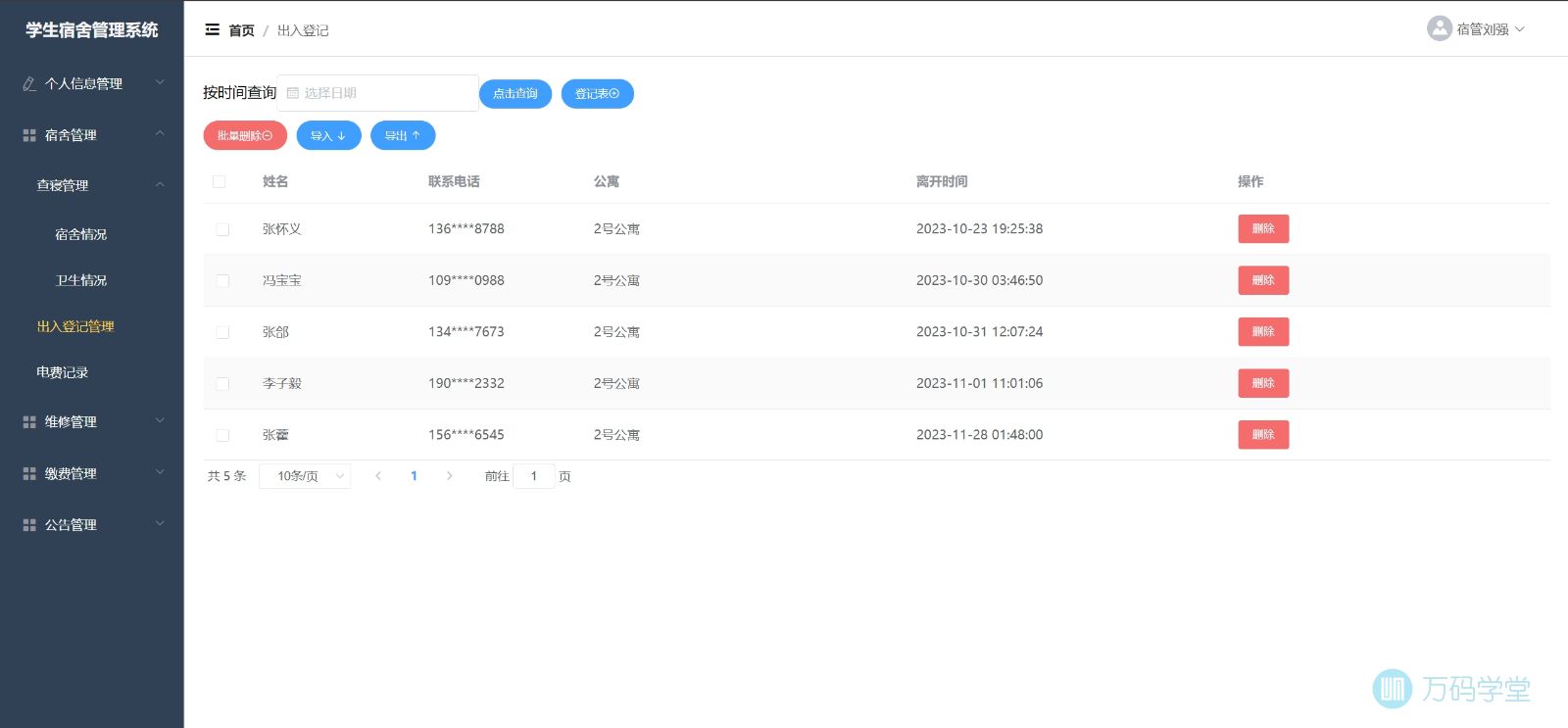The width and height of the screenshot is (1568, 728).
Task: Open the 宿管刘强 user dropdown arrow
Action: (x=1520, y=29)
